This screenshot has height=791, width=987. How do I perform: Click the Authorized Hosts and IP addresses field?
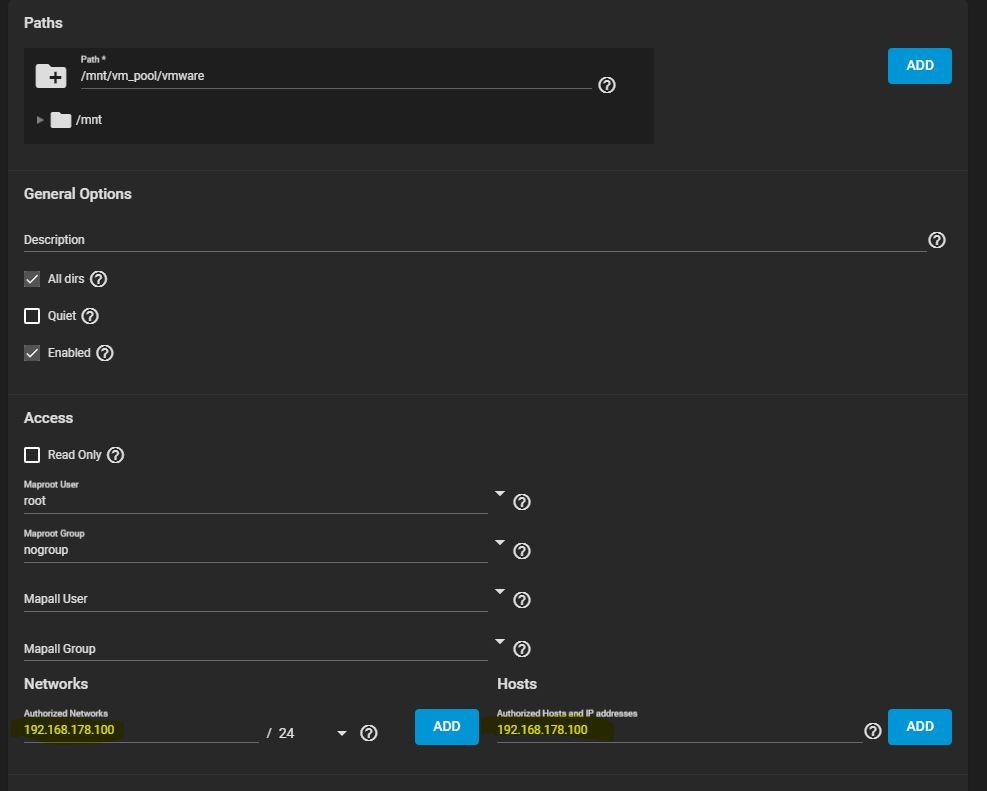coord(678,730)
